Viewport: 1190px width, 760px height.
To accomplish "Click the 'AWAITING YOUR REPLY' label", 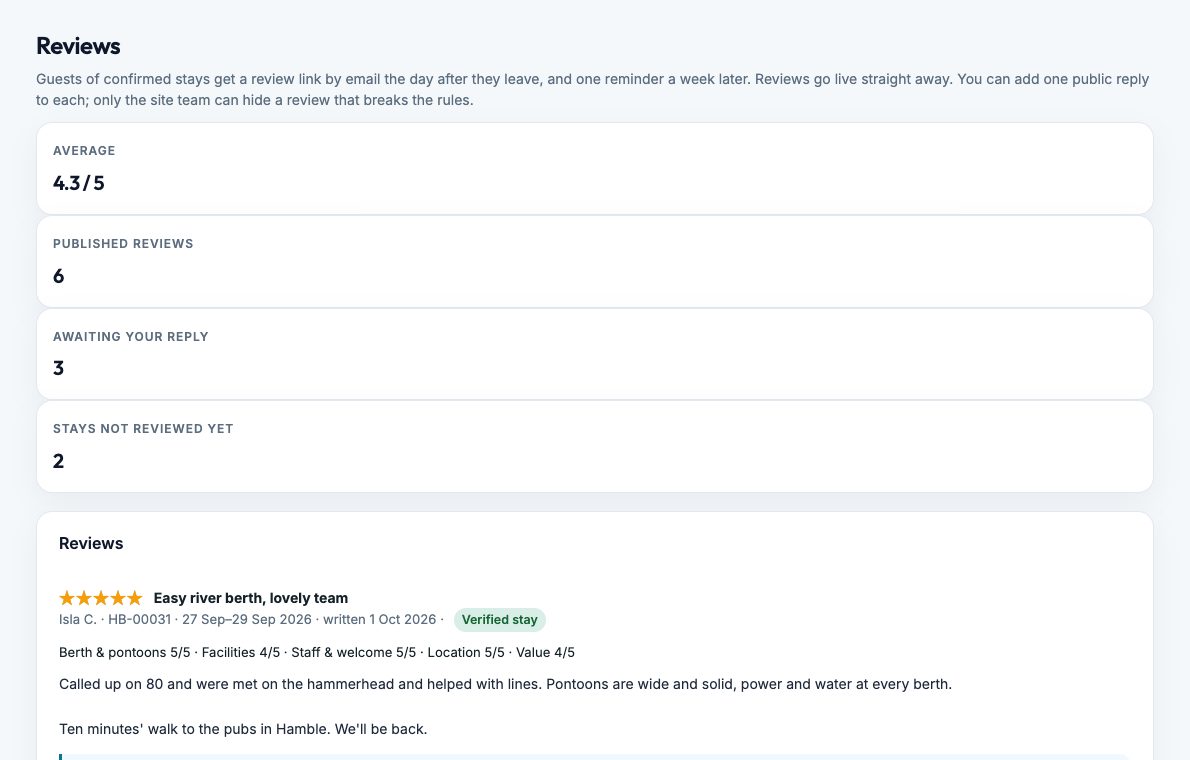I will tap(131, 336).
